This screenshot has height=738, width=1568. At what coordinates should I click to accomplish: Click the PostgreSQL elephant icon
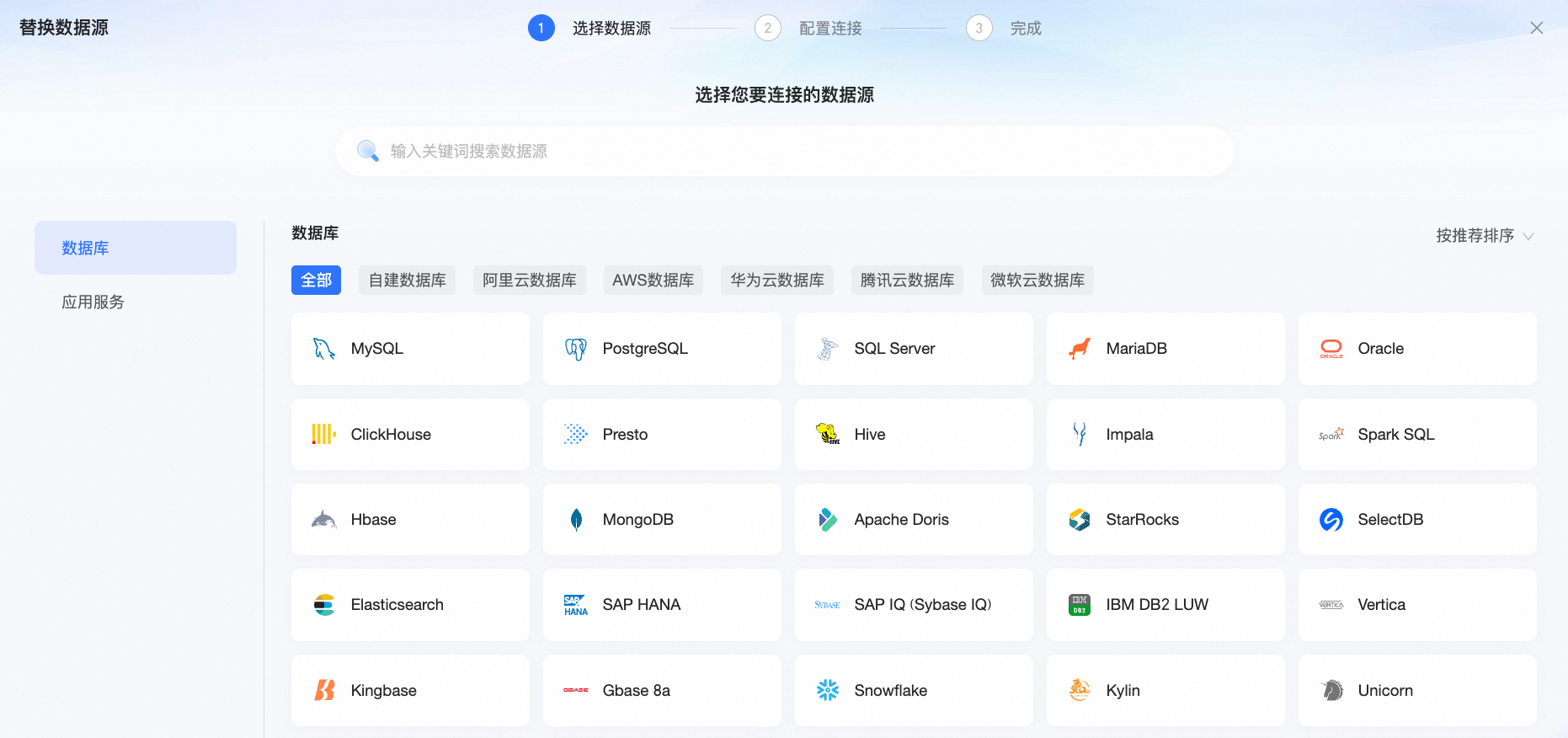click(x=576, y=349)
